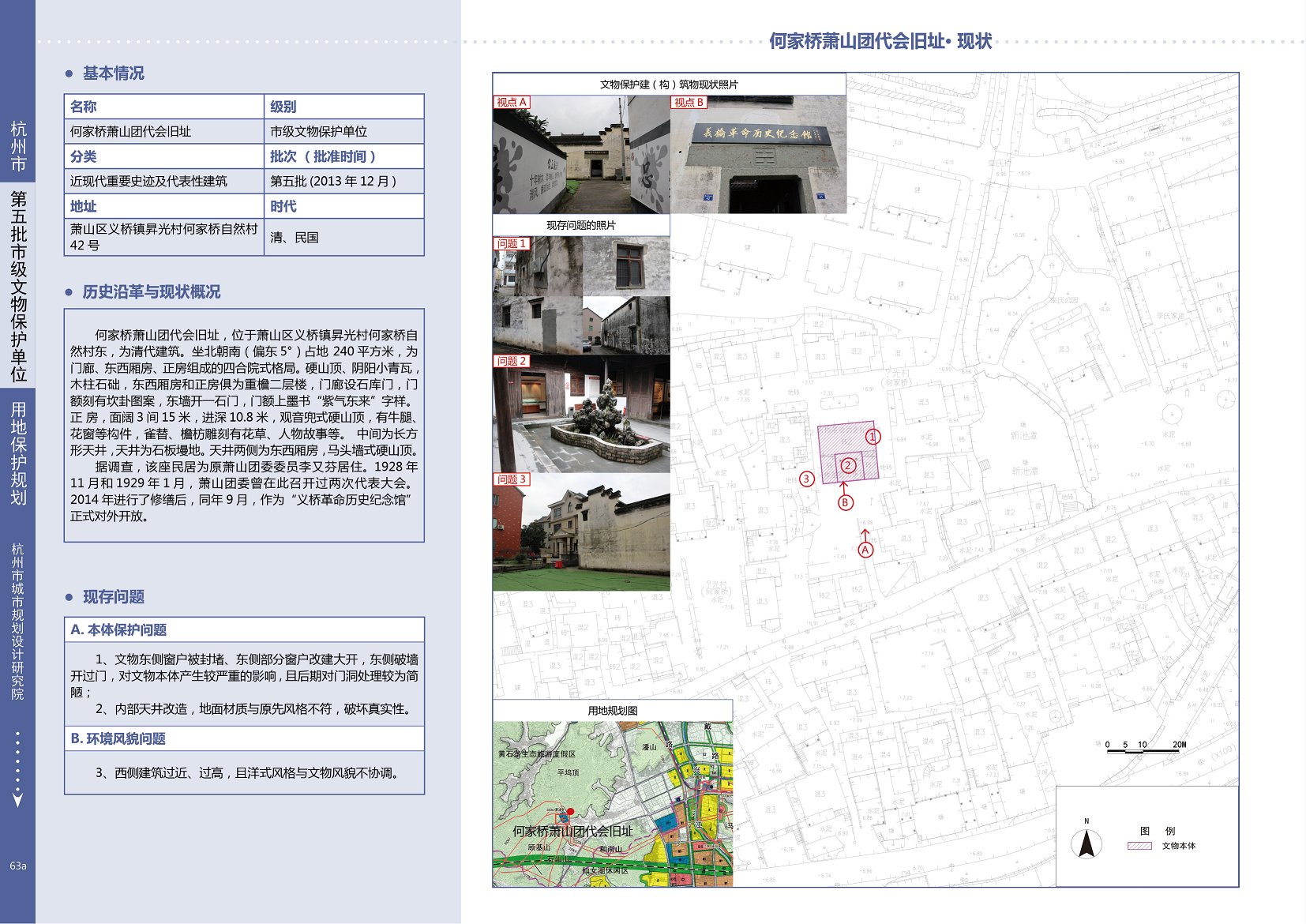Click the page number 63a
The width and height of the screenshot is (1306, 924).
point(18,866)
